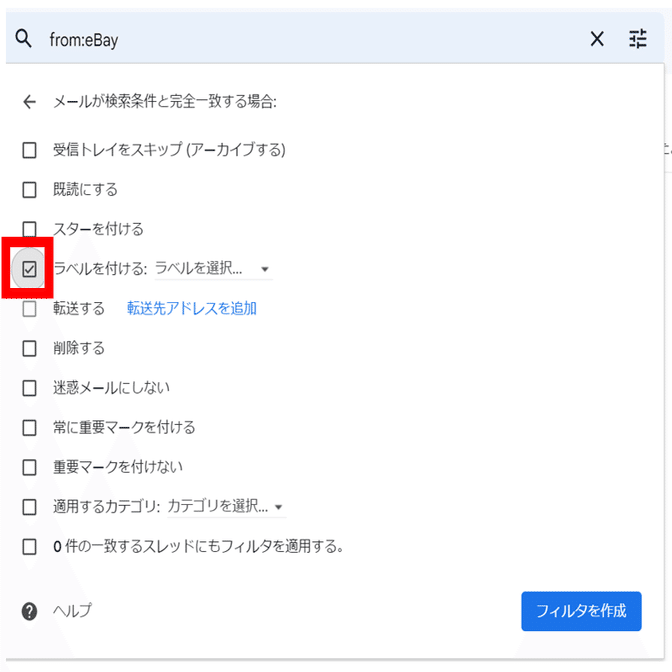
Task: Expand the カテゴリを選択 dropdown
Action: (x=226, y=507)
